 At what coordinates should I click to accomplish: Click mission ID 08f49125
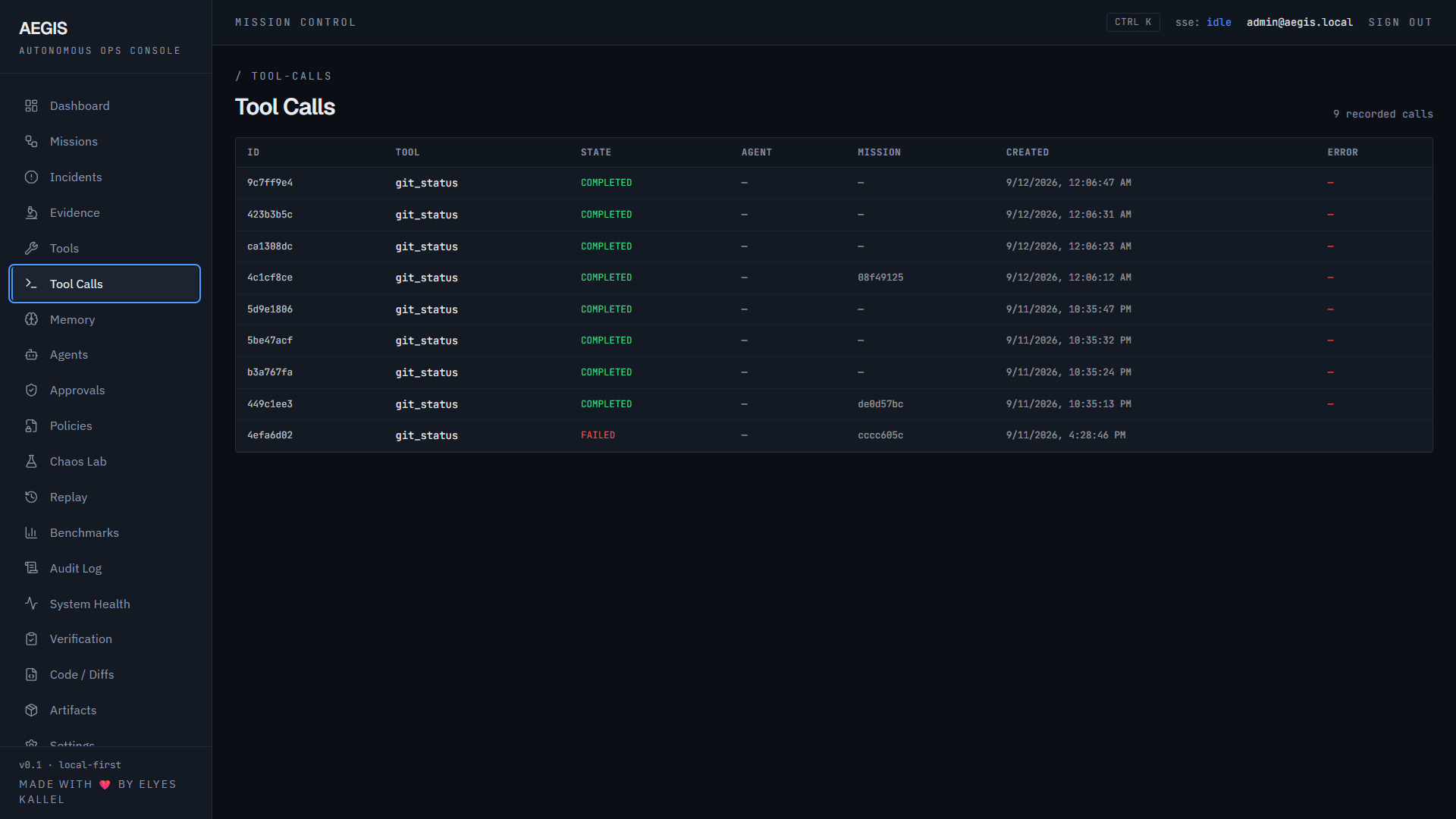click(x=880, y=278)
